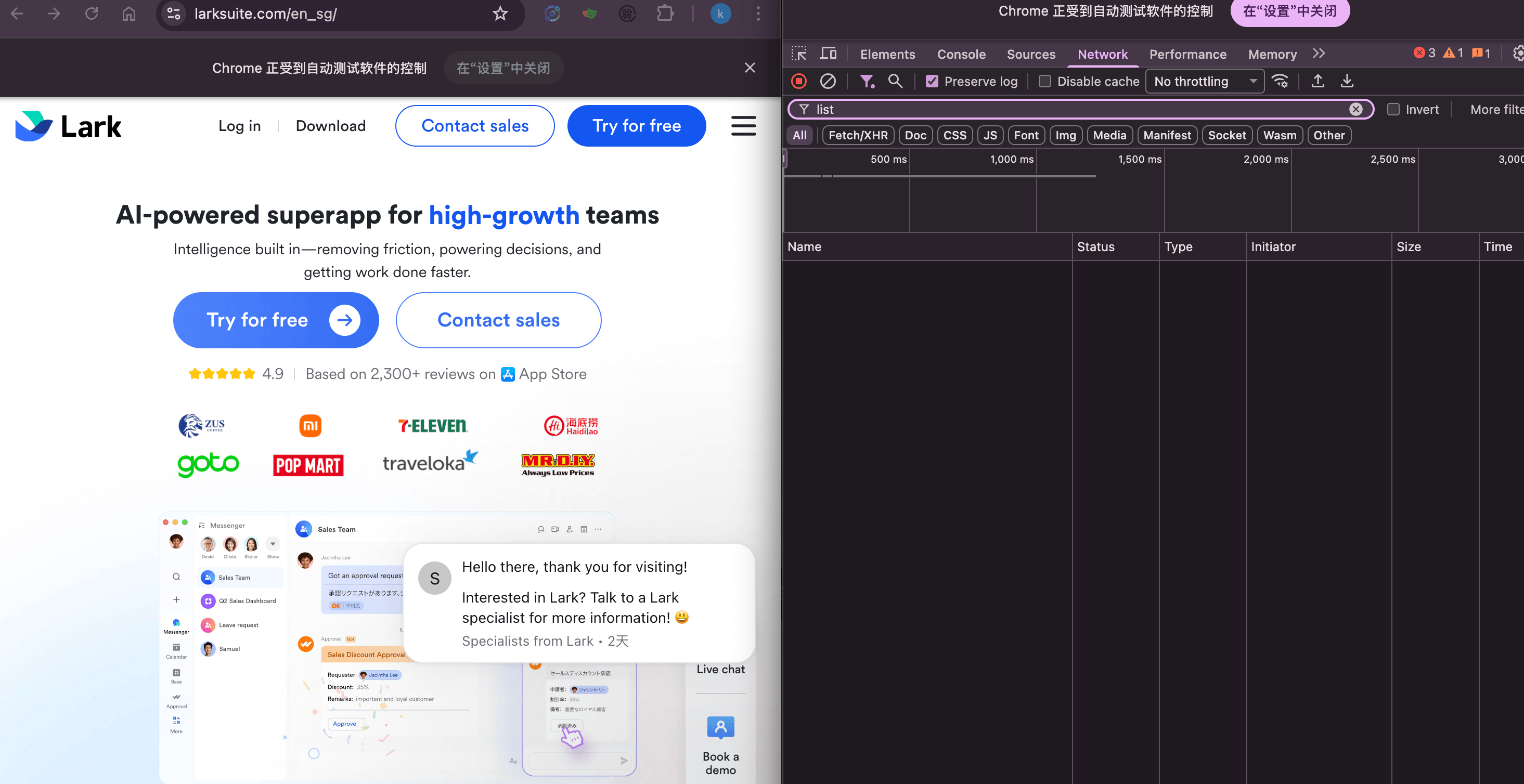Image resolution: width=1524 pixels, height=784 pixels.
Task: Uncheck the Preserve log checkbox
Action: (932, 82)
